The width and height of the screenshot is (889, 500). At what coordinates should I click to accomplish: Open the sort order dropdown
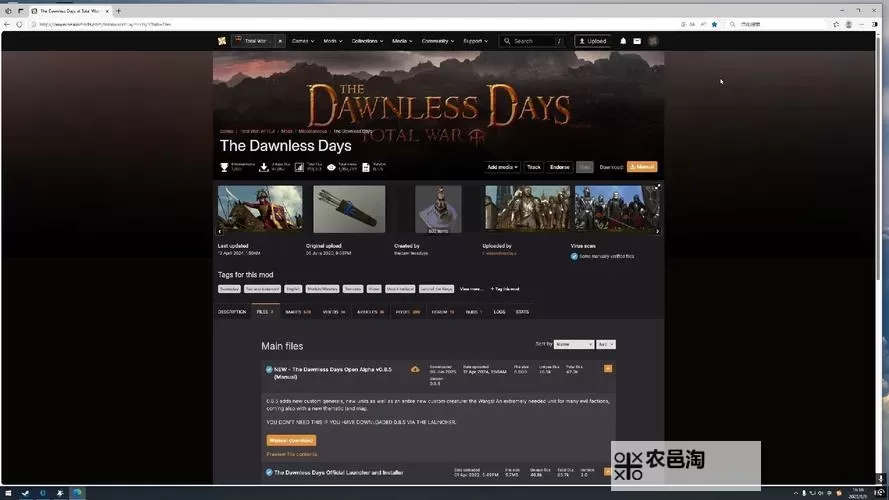coord(606,344)
